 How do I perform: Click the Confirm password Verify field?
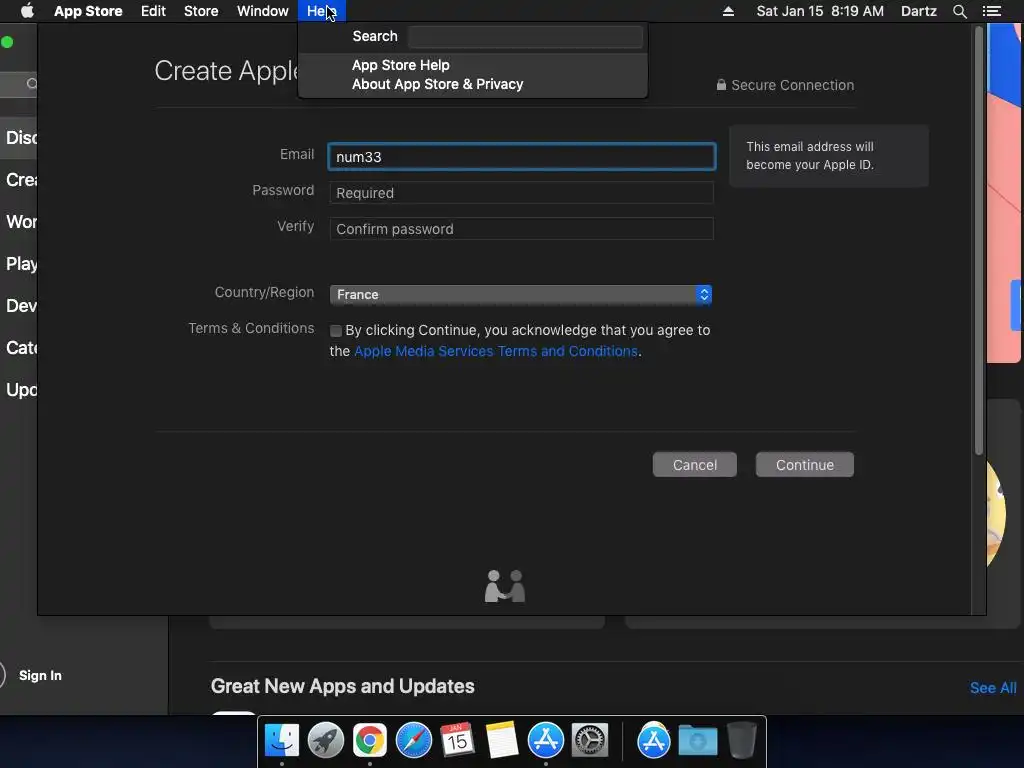521,229
